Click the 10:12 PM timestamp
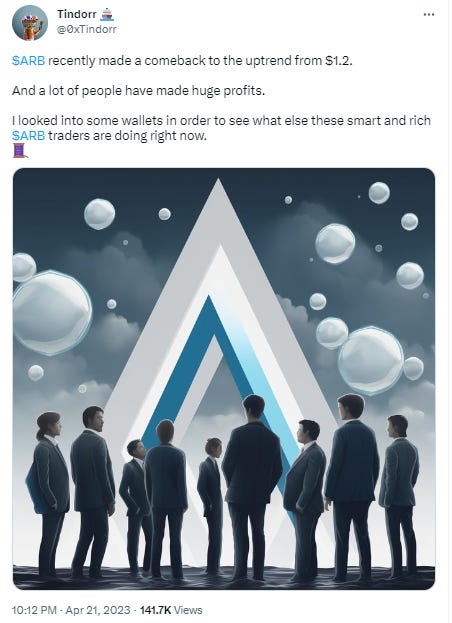This screenshot has width=452, height=623. click(x=35, y=610)
